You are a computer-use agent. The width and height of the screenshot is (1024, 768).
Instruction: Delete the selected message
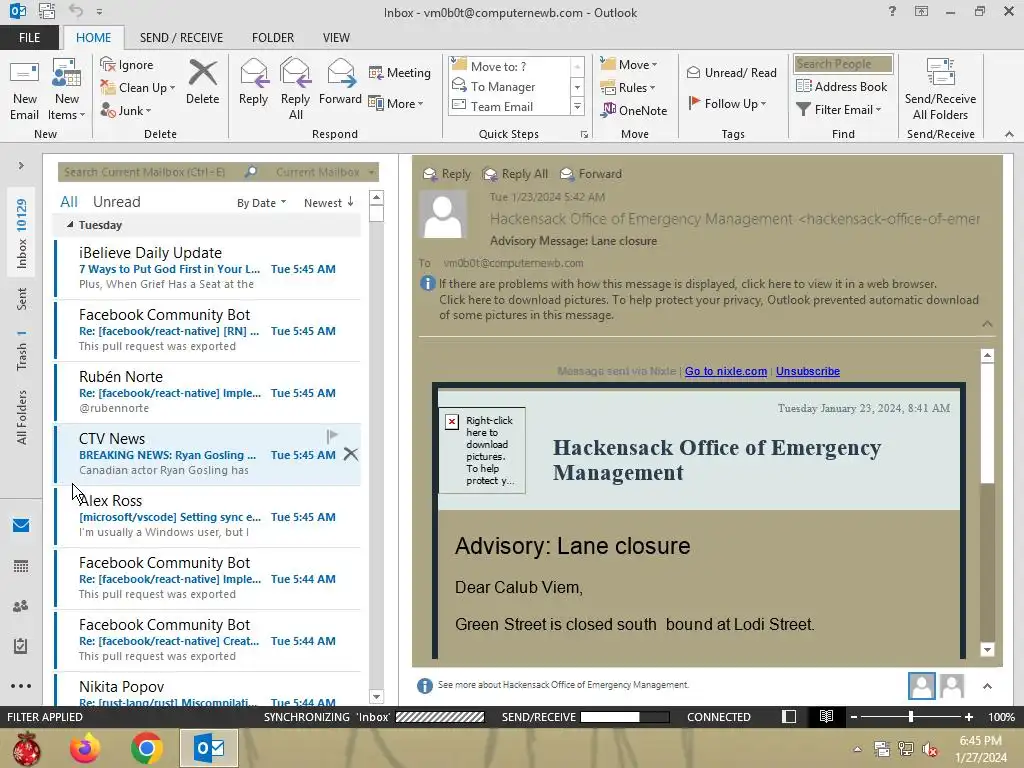pos(202,82)
